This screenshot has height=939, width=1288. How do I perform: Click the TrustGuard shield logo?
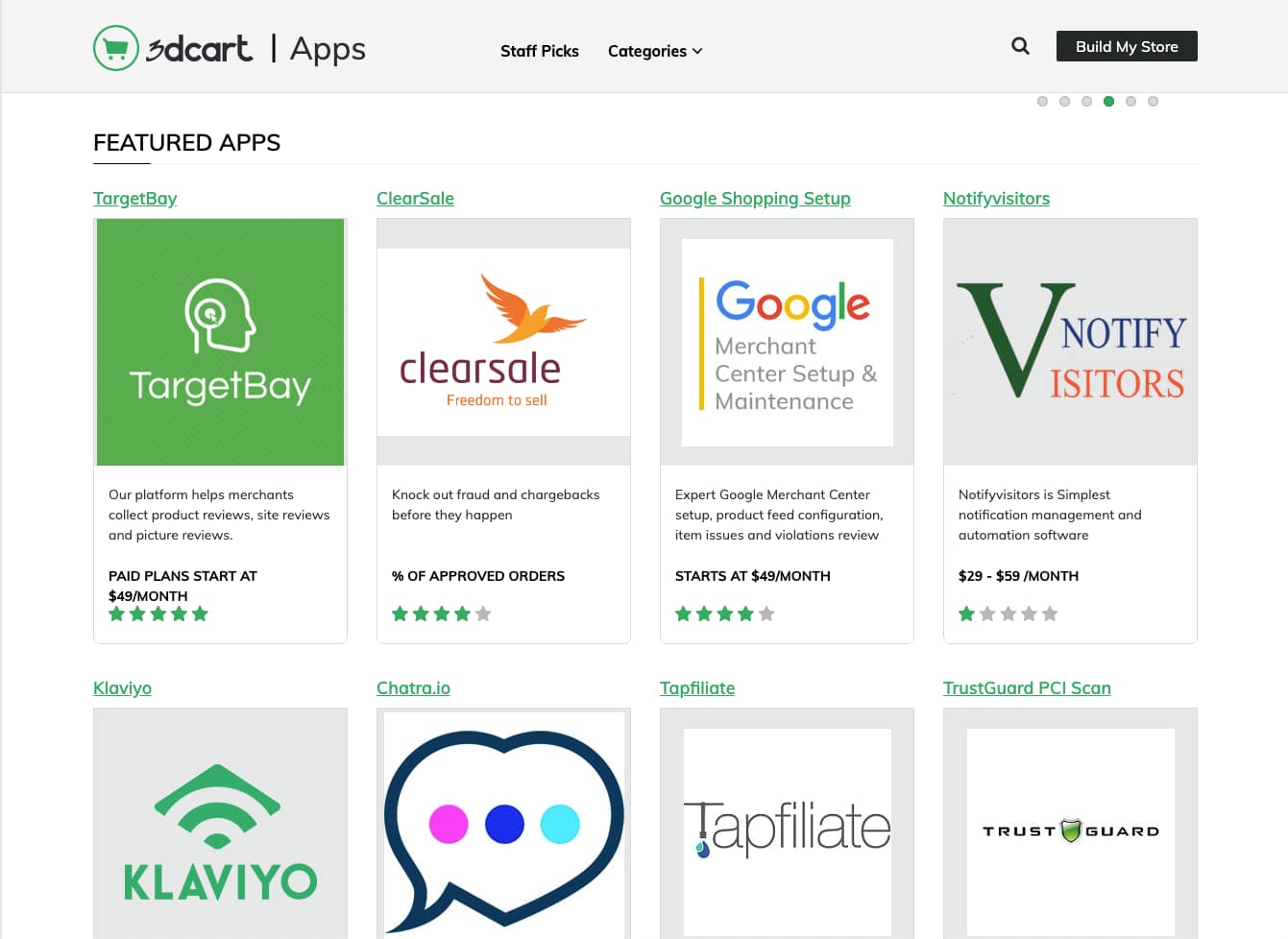pos(1070,830)
